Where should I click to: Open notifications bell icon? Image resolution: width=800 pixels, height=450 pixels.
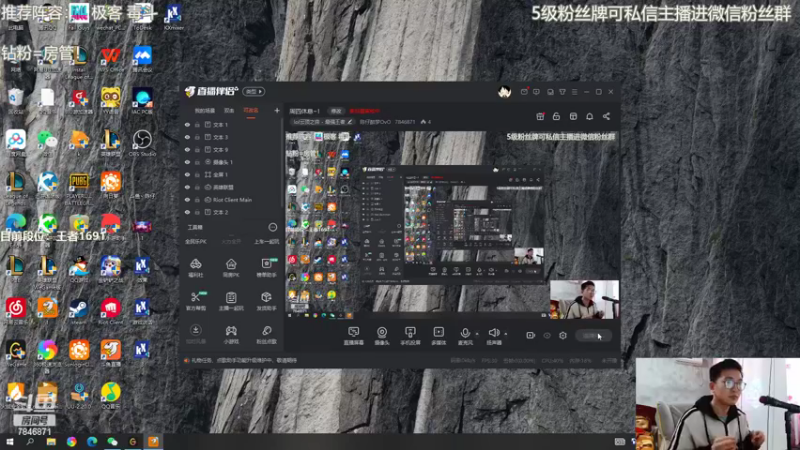click(x=589, y=116)
